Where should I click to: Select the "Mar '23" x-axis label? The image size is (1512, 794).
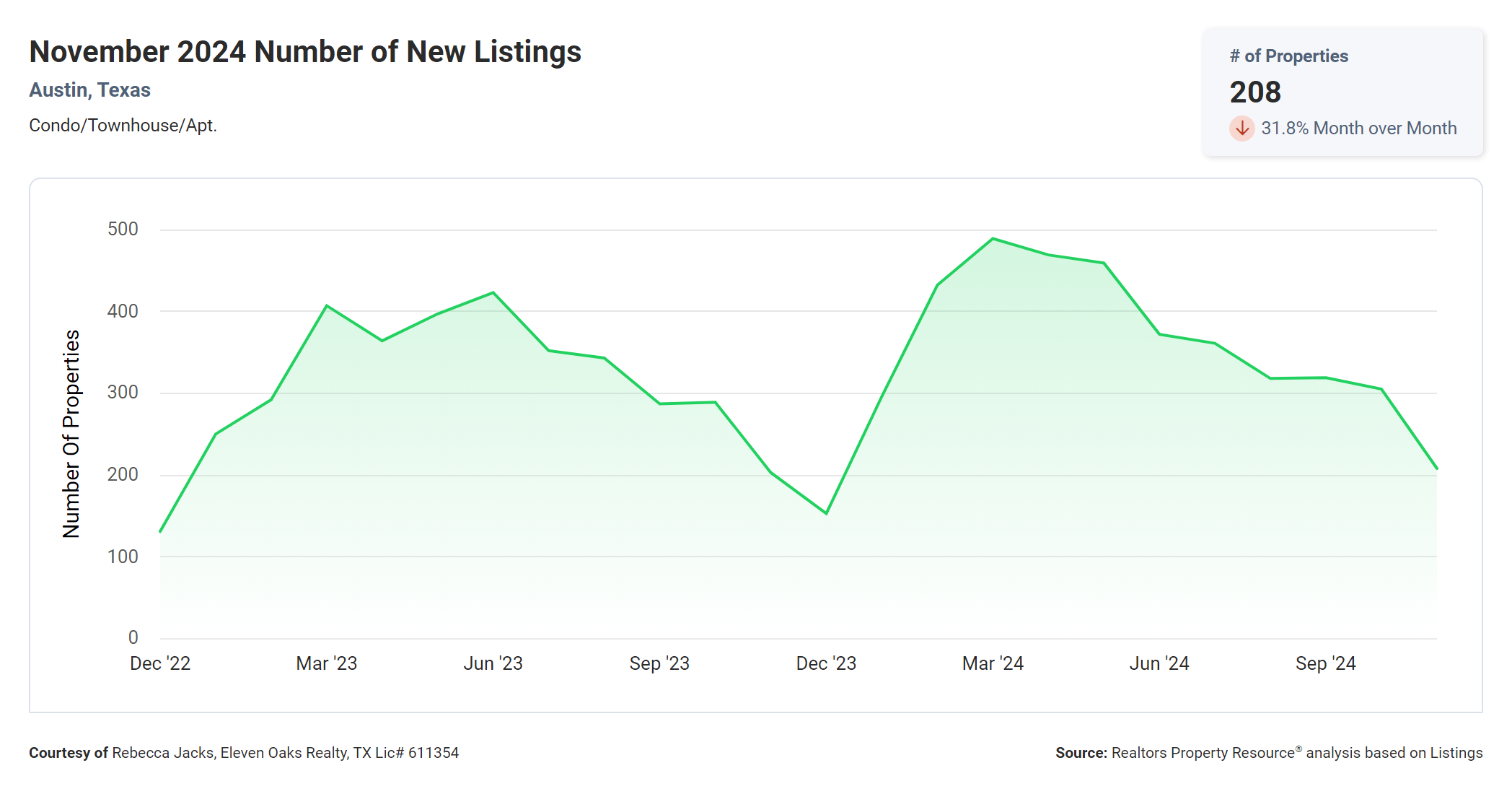[x=327, y=663]
